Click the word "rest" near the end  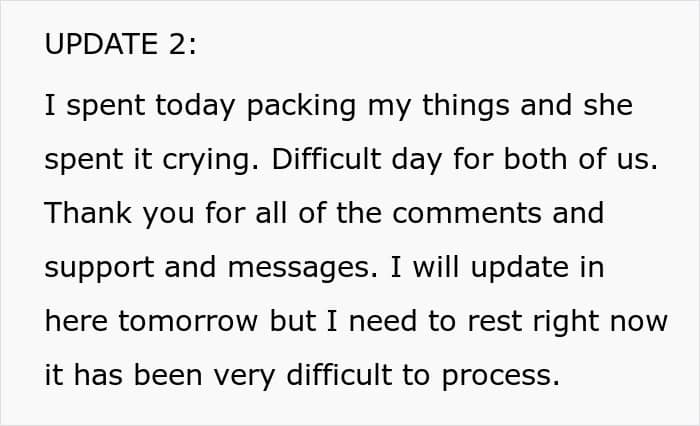coord(495,322)
